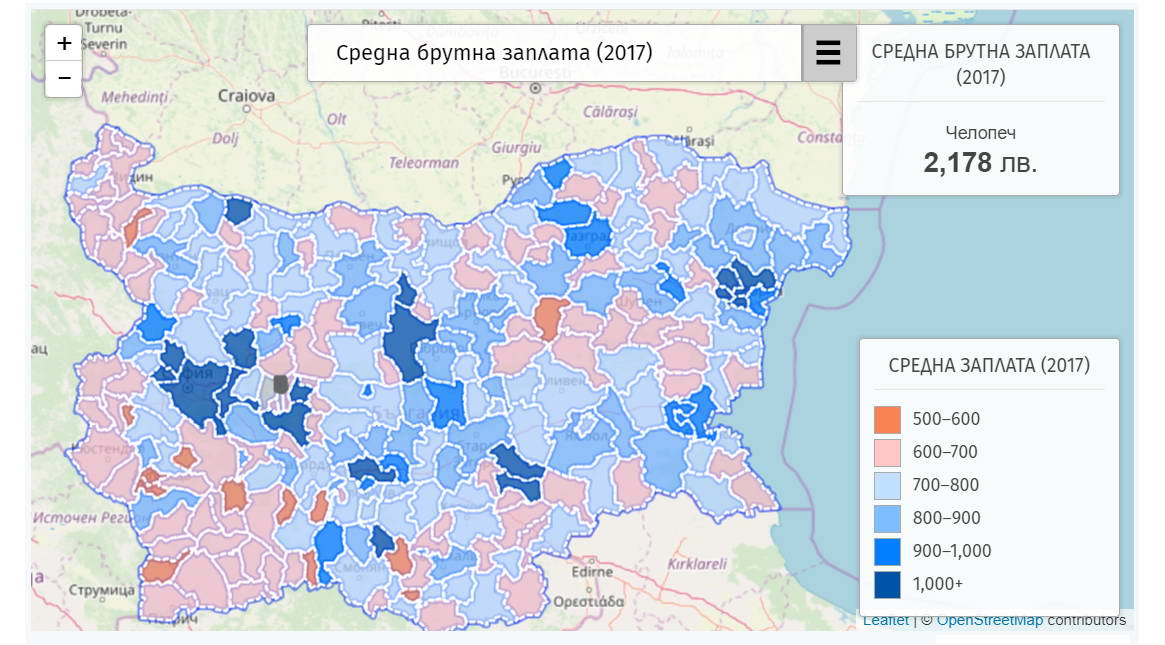Click the 600–700 pink legend swatch
The height and width of the screenshot is (645, 1165).
(887, 452)
